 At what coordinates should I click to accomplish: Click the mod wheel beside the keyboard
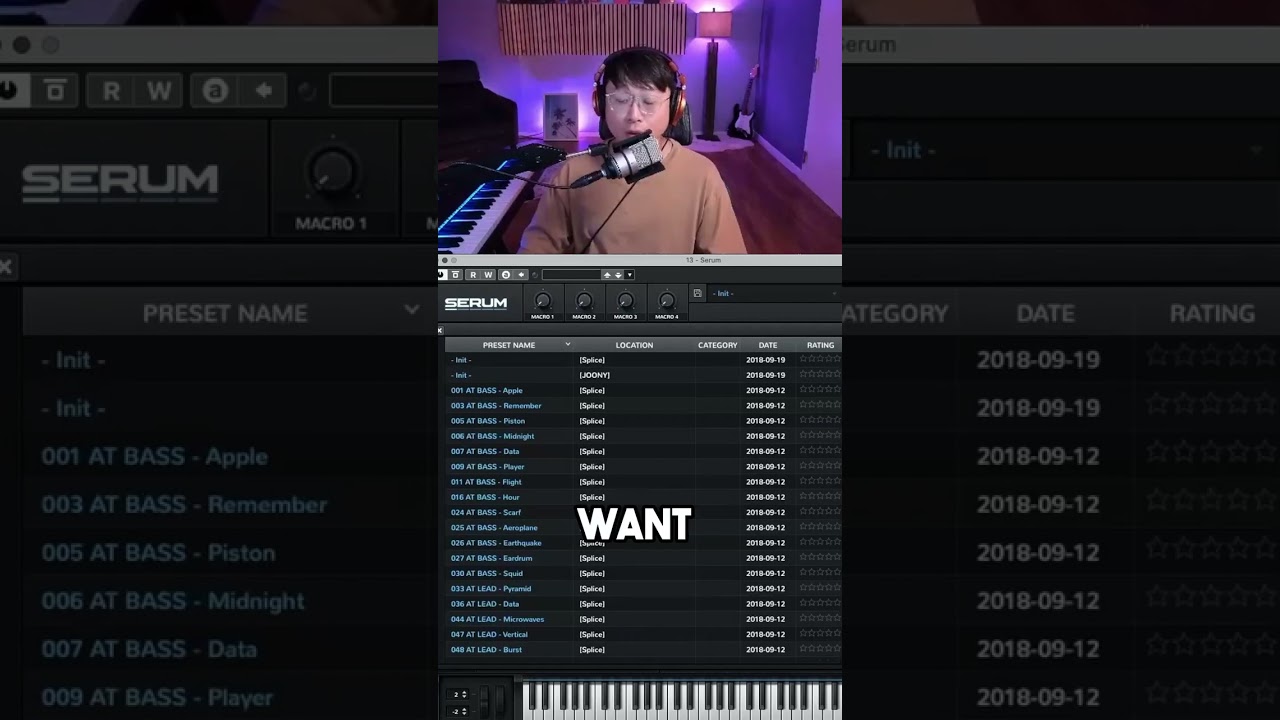coord(501,701)
